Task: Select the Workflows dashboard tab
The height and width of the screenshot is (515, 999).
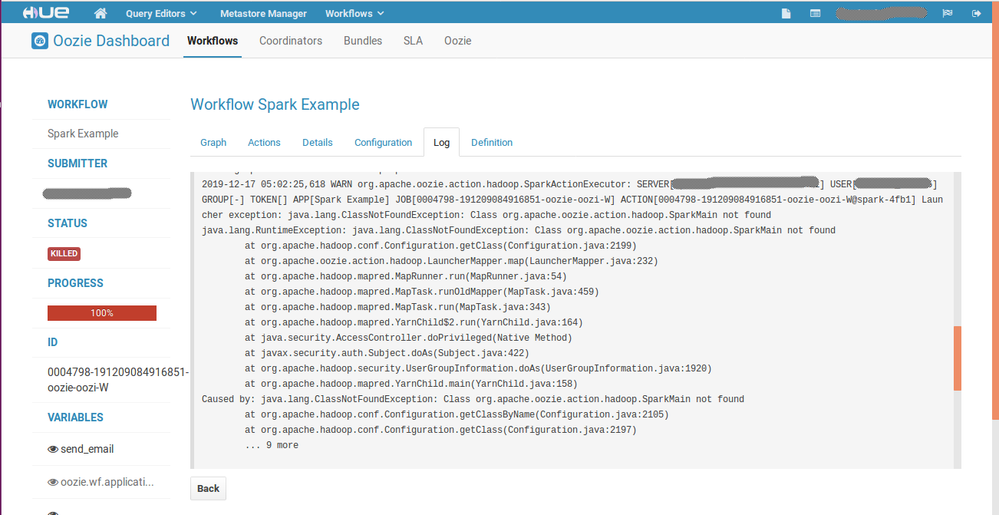Action: click(212, 41)
